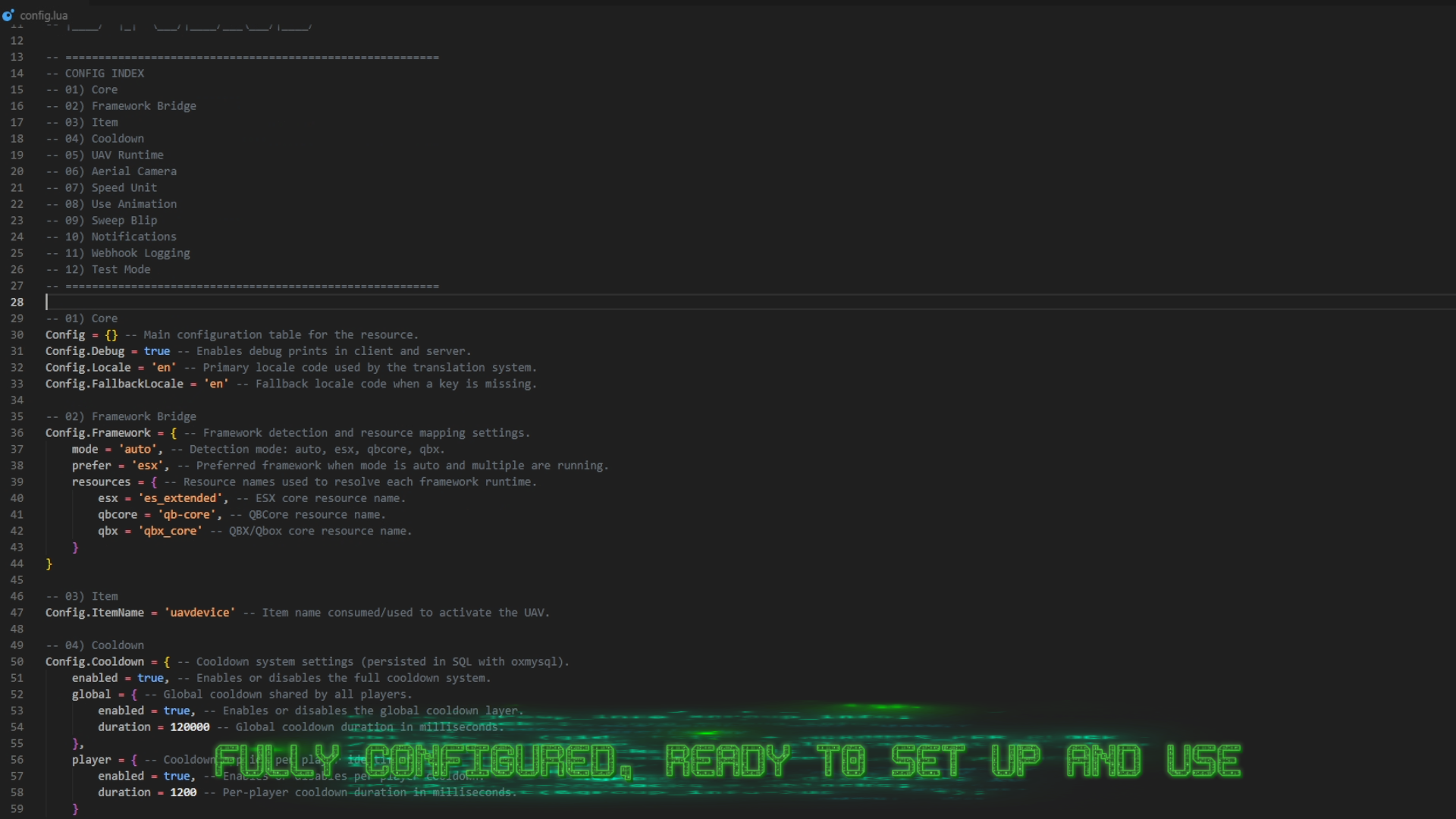Screen dimensions: 1456x819
Task: Click the 1200 player duration value
Action: (184, 792)
